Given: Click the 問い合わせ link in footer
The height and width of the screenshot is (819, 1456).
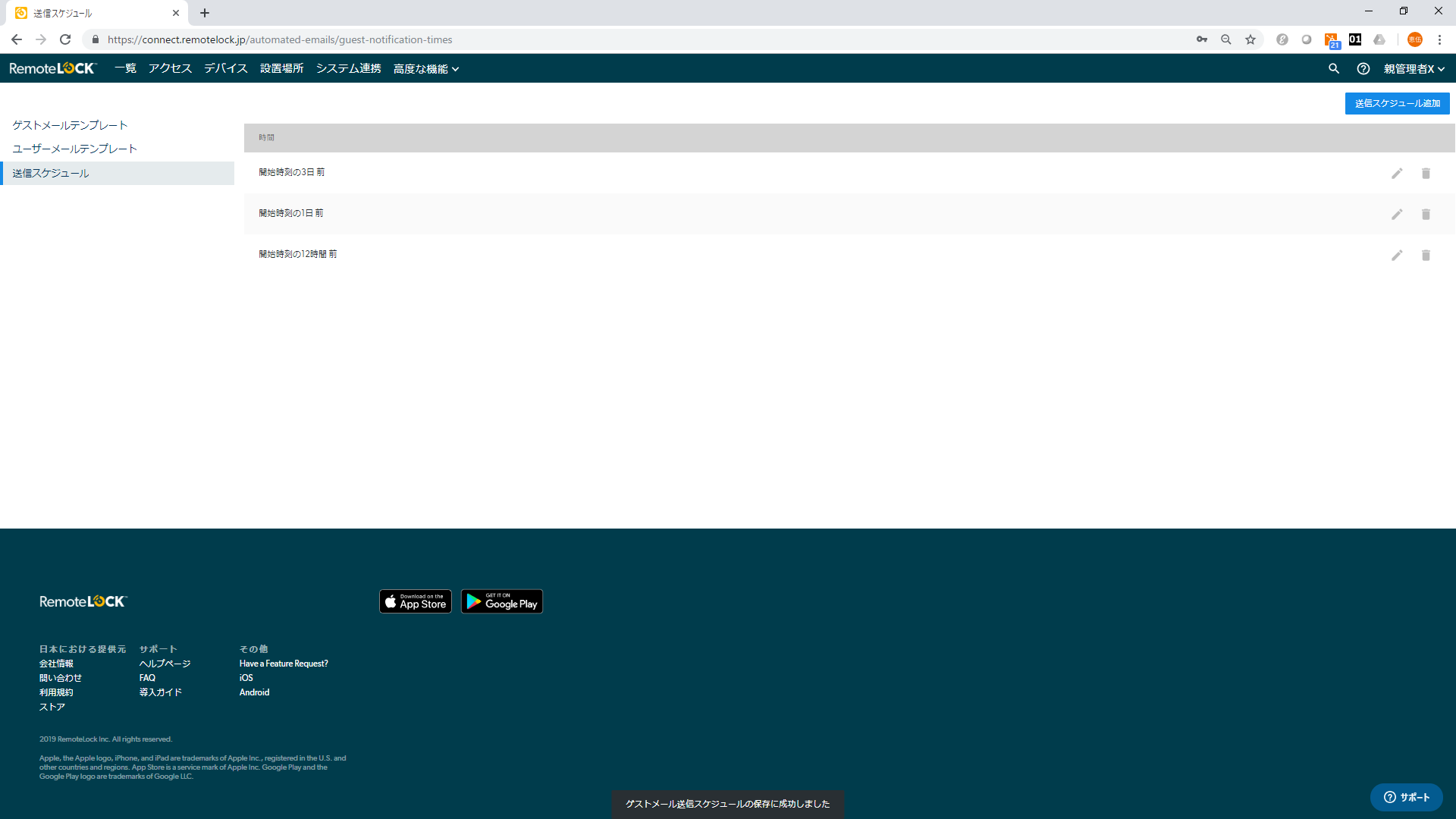Looking at the screenshot, I should pos(60,678).
